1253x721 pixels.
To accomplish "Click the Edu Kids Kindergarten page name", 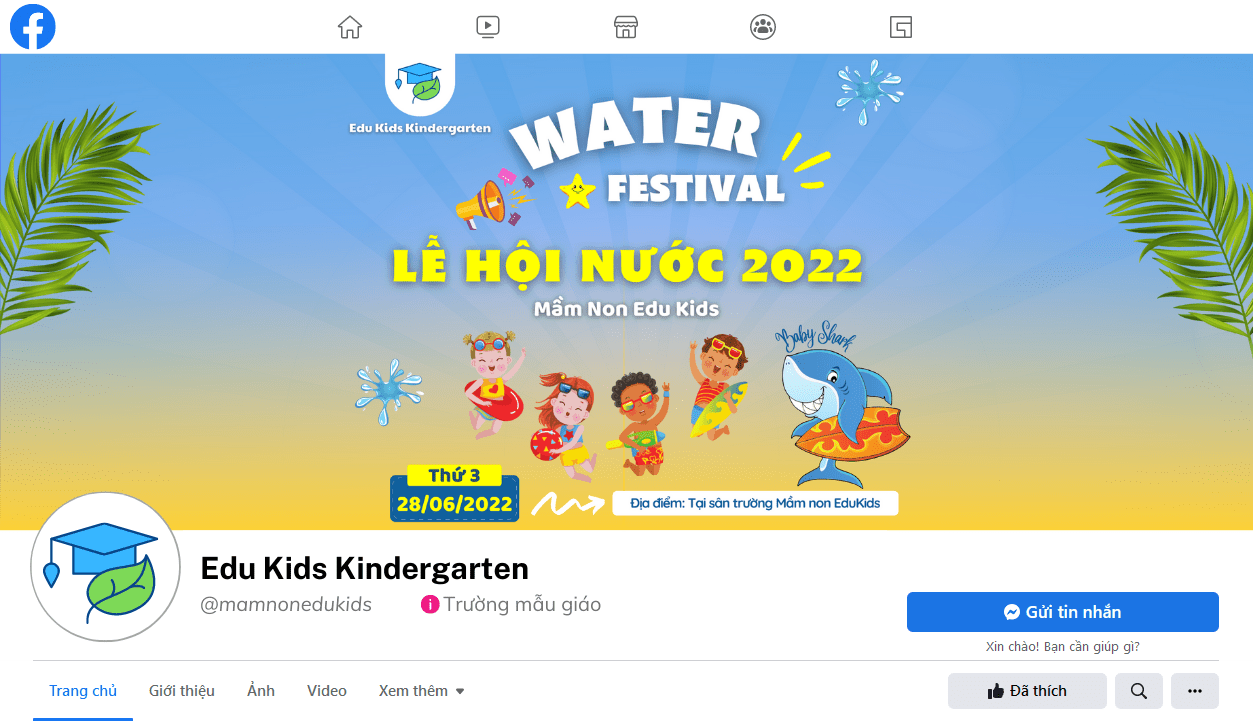I will pyautogui.click(x=365, y=568).
